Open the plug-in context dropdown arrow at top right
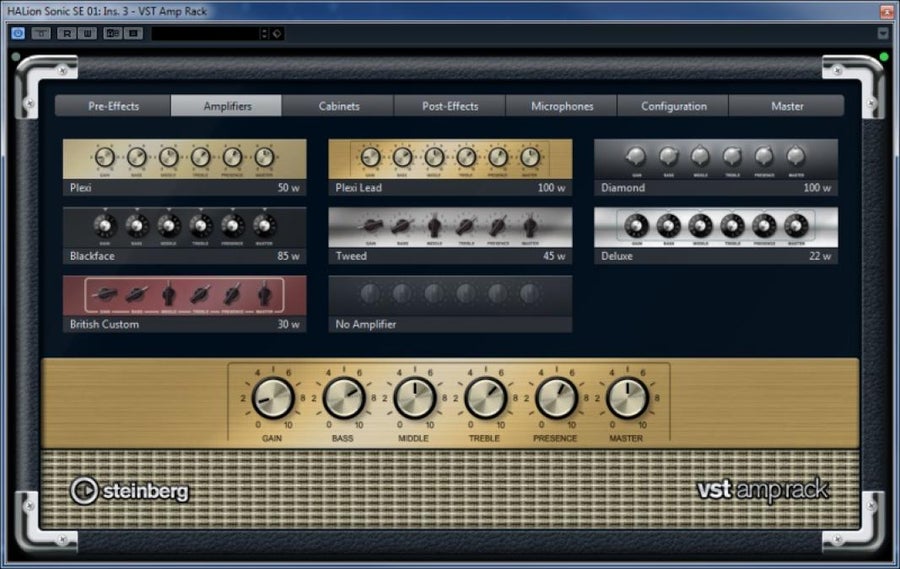Screen dimensions: 900x569 click(883, 33)
